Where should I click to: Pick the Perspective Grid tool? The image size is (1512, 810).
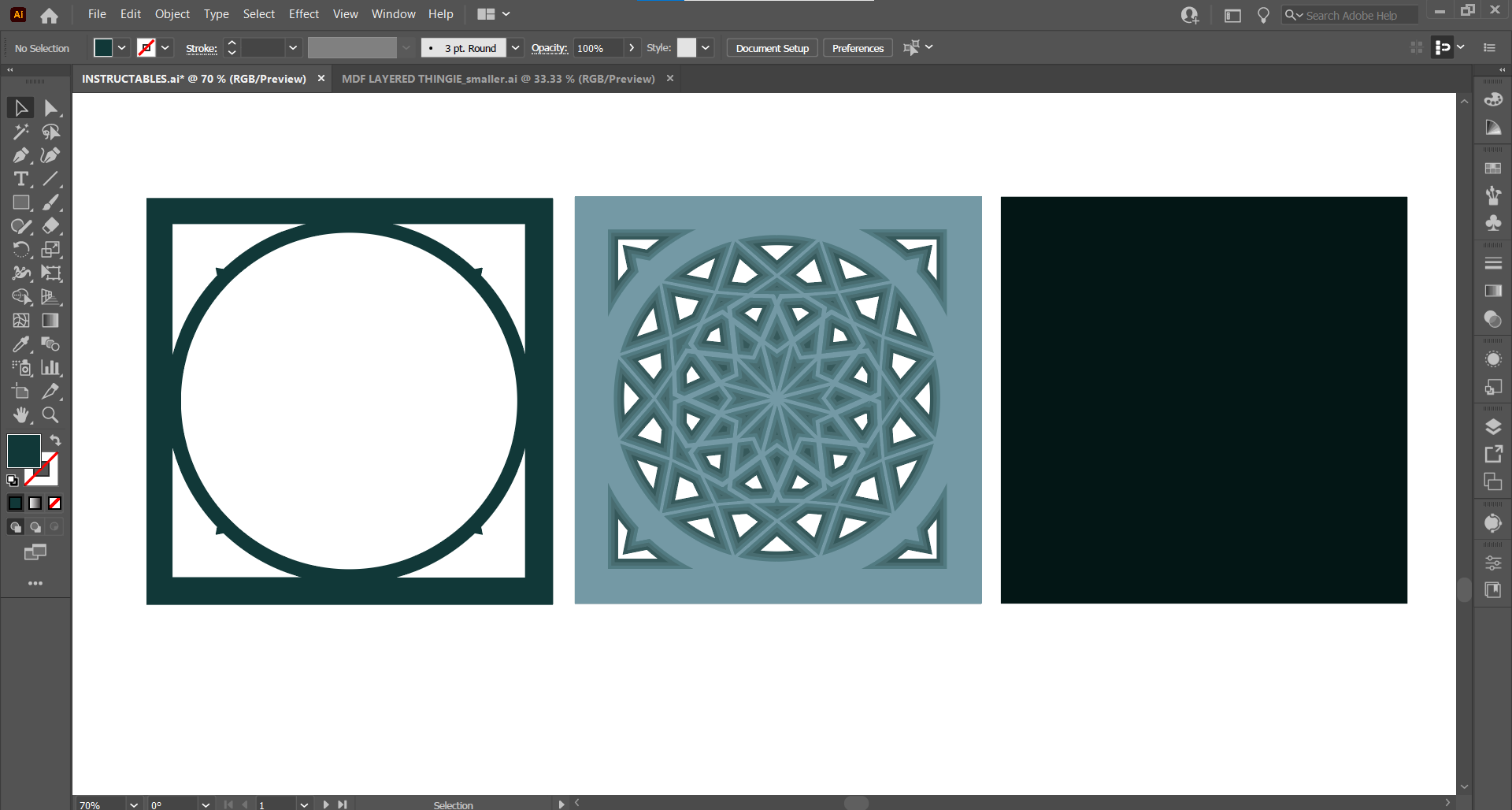pyautogui.click(x=51, y=297)
